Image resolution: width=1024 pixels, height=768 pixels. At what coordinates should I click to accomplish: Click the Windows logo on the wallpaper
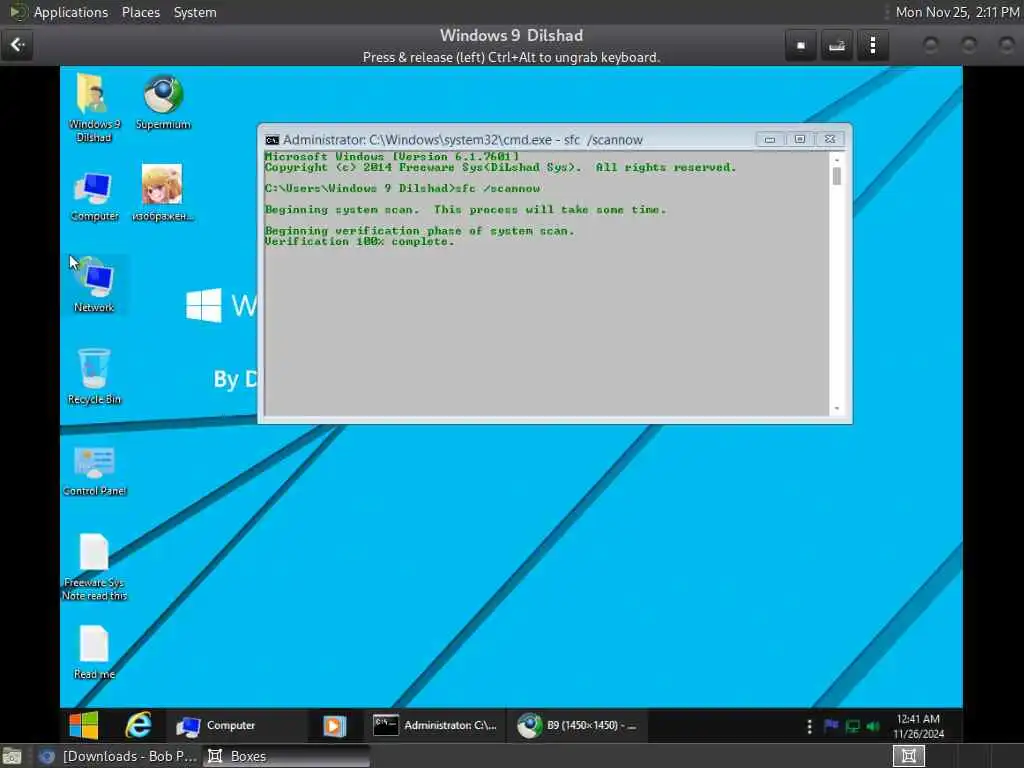[204, 305]
